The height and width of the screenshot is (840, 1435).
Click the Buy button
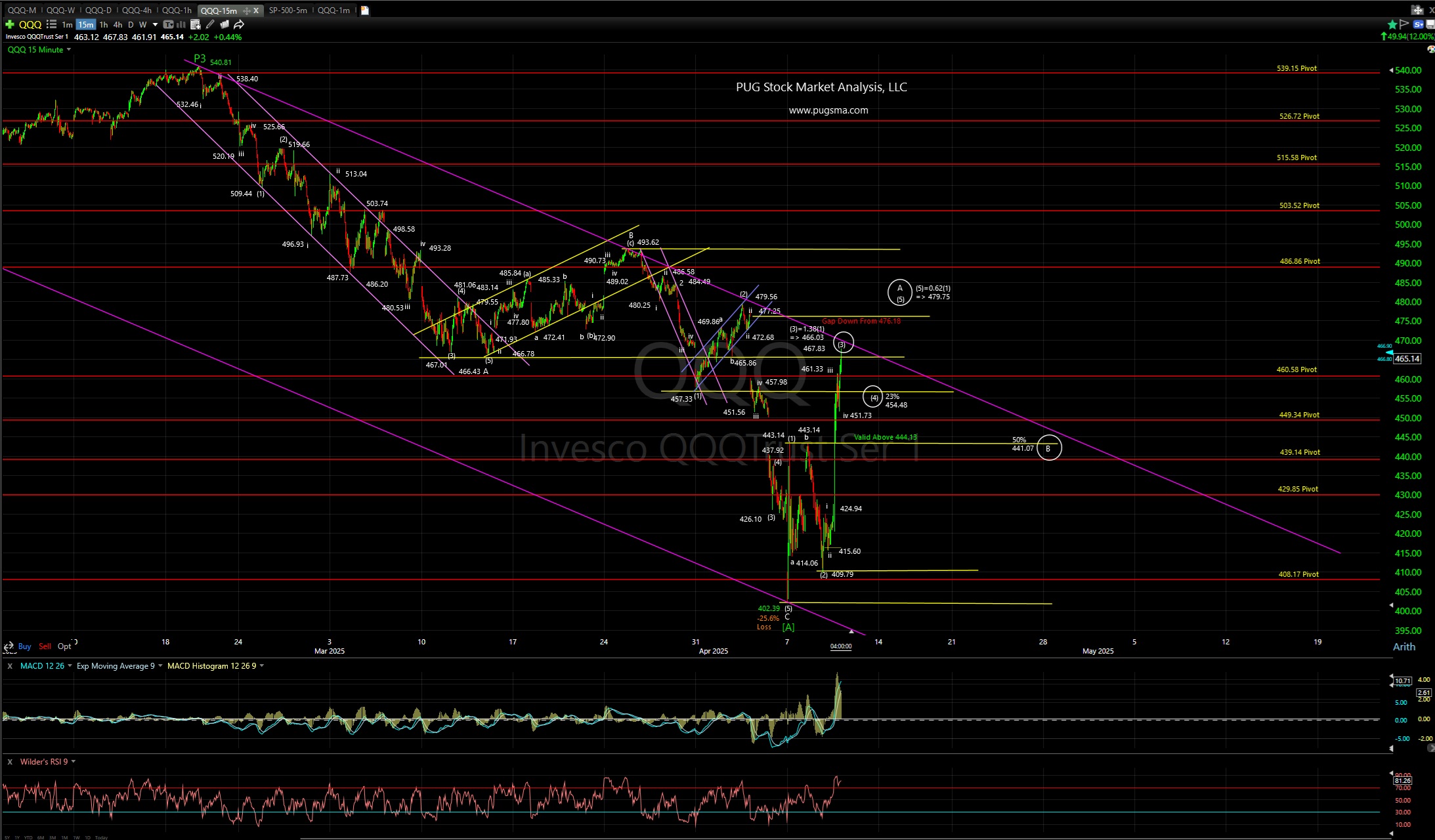point(25,646)
